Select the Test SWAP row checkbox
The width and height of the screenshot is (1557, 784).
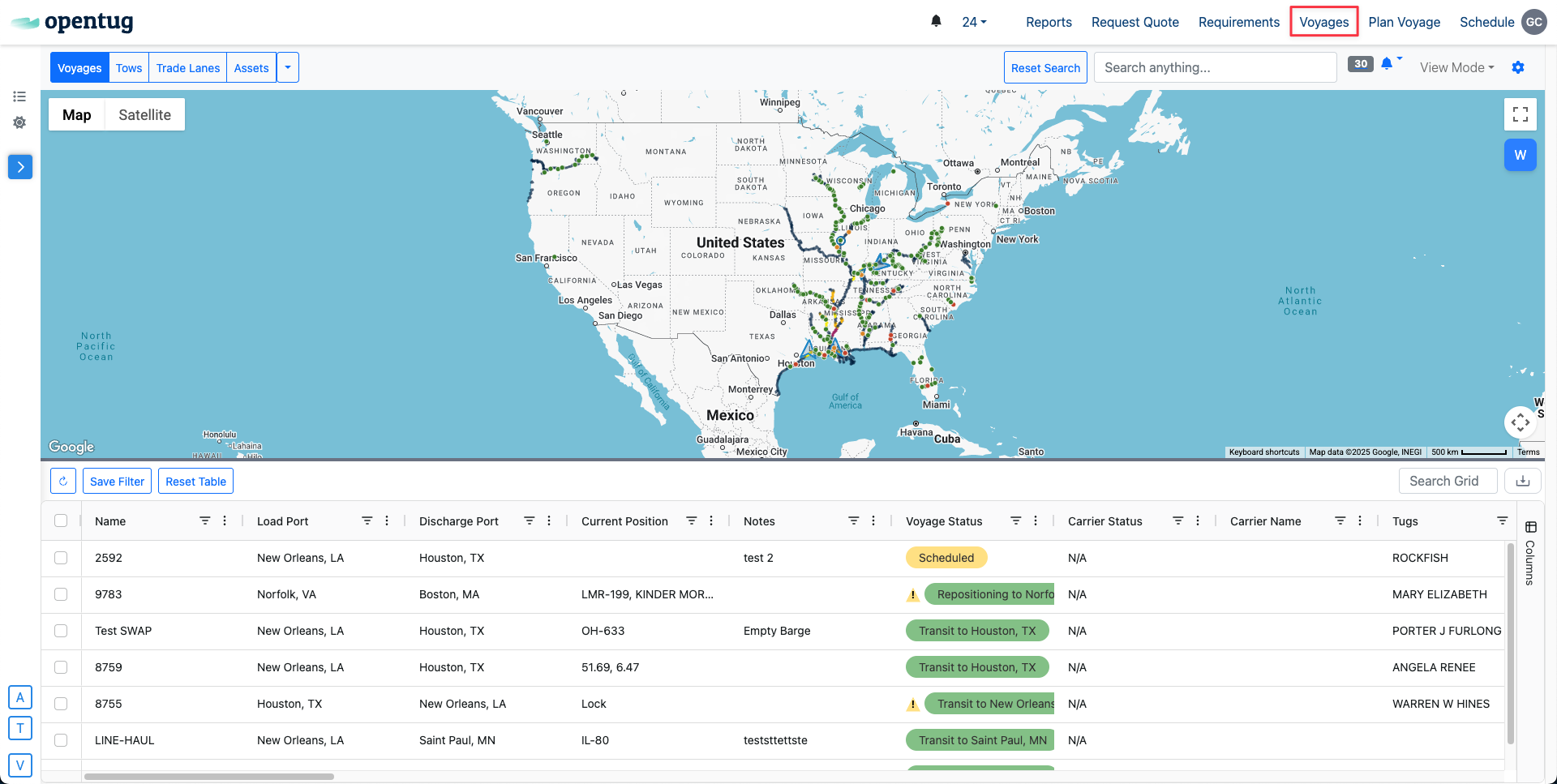pos(61,631)
